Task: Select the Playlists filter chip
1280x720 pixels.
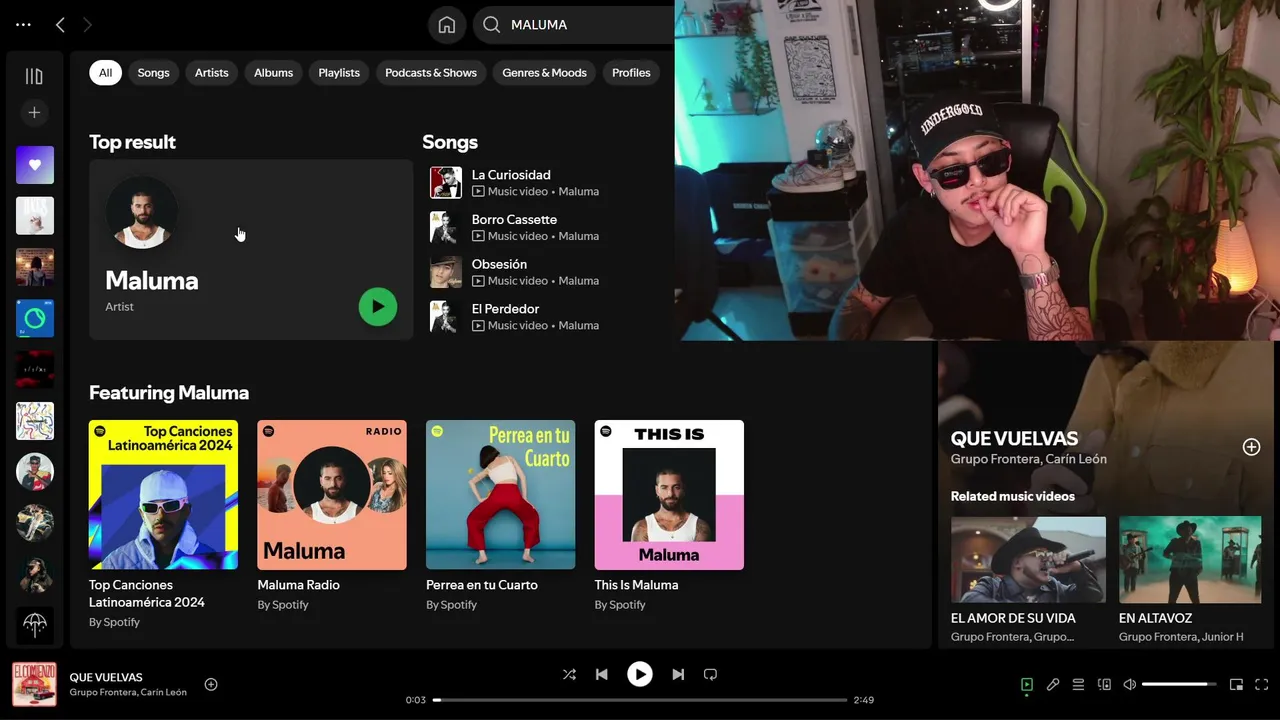Action: (x=339, y=73)
